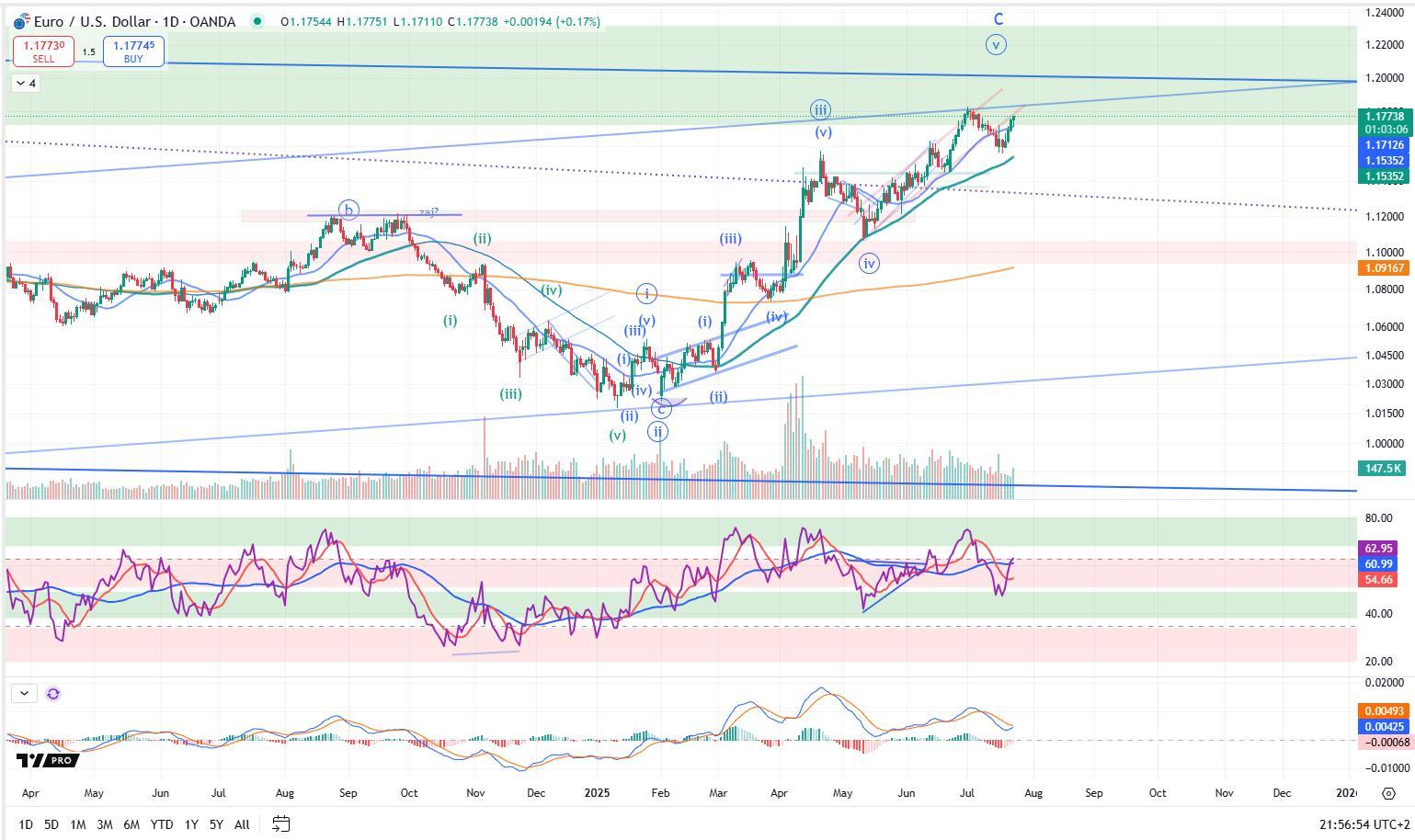Image resolution: width=1415 pixels, height=840 pixels.
Task: Click the 0.02000 MACD scale value
Action: (x=1384, y=683)
